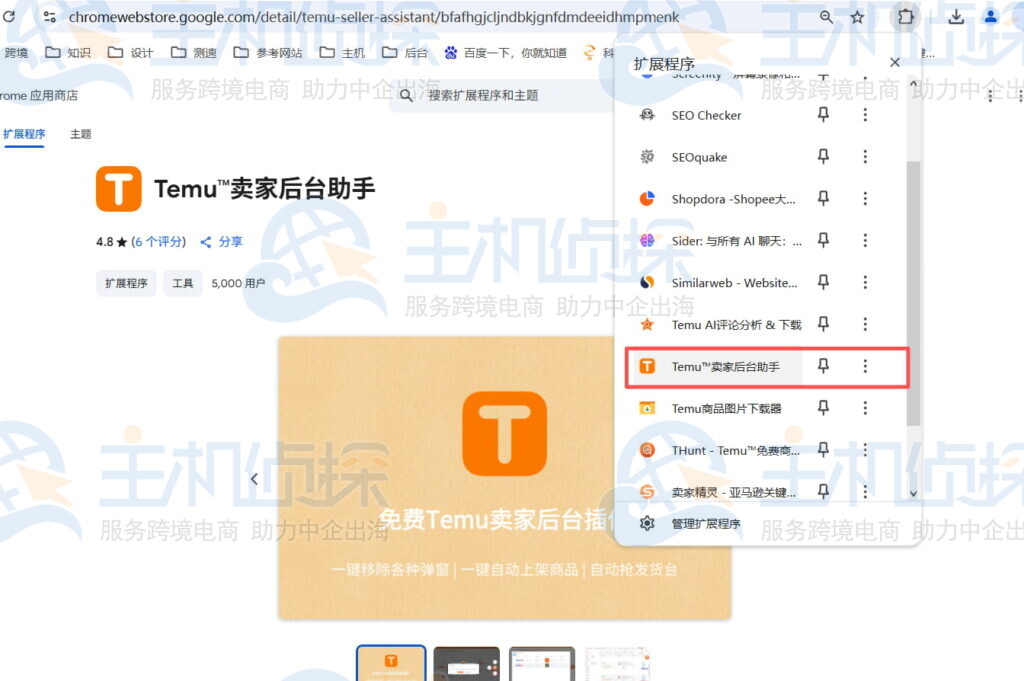The width and height of the screenshot is (1024, 681).
Task: Switch to the 主题 tab
Action: tap(79, 132)
